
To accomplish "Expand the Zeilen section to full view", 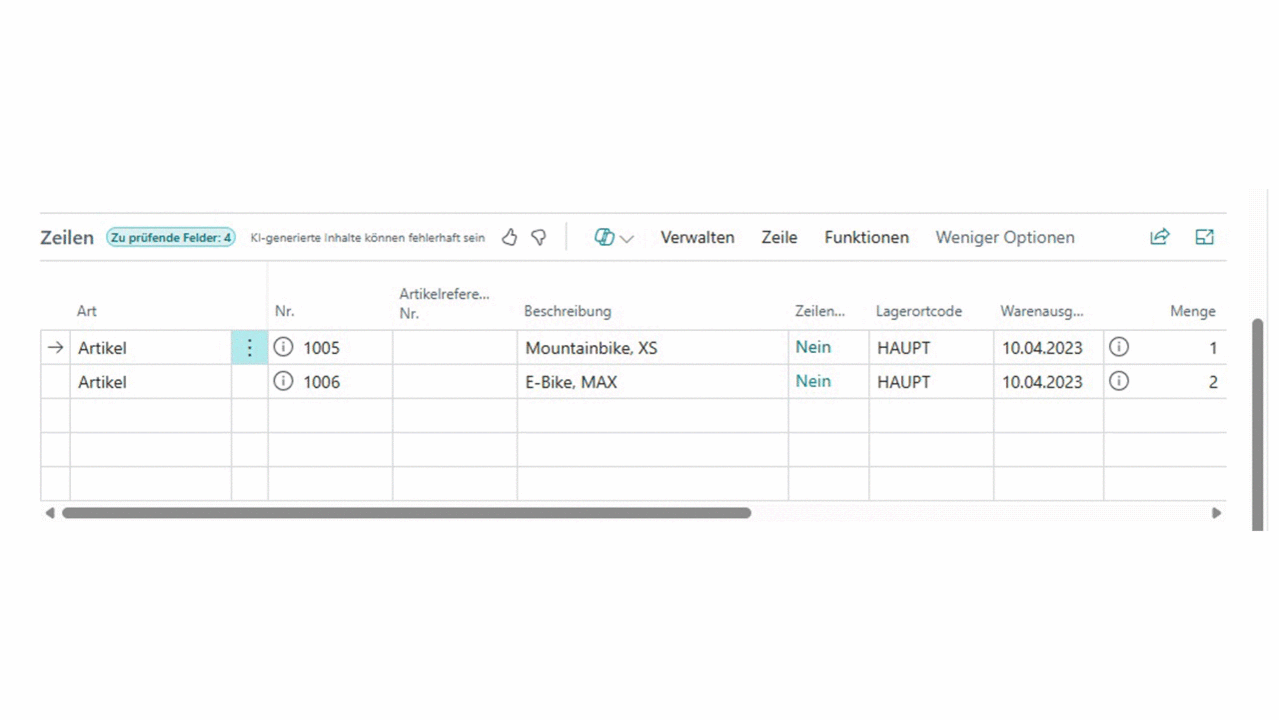I will coord(1204,237).
